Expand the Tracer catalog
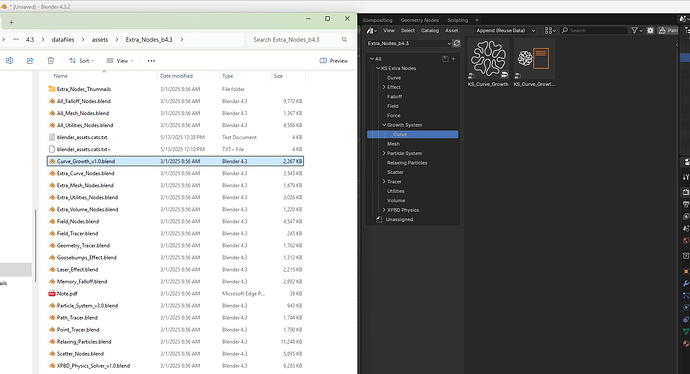 coord(384,181)
